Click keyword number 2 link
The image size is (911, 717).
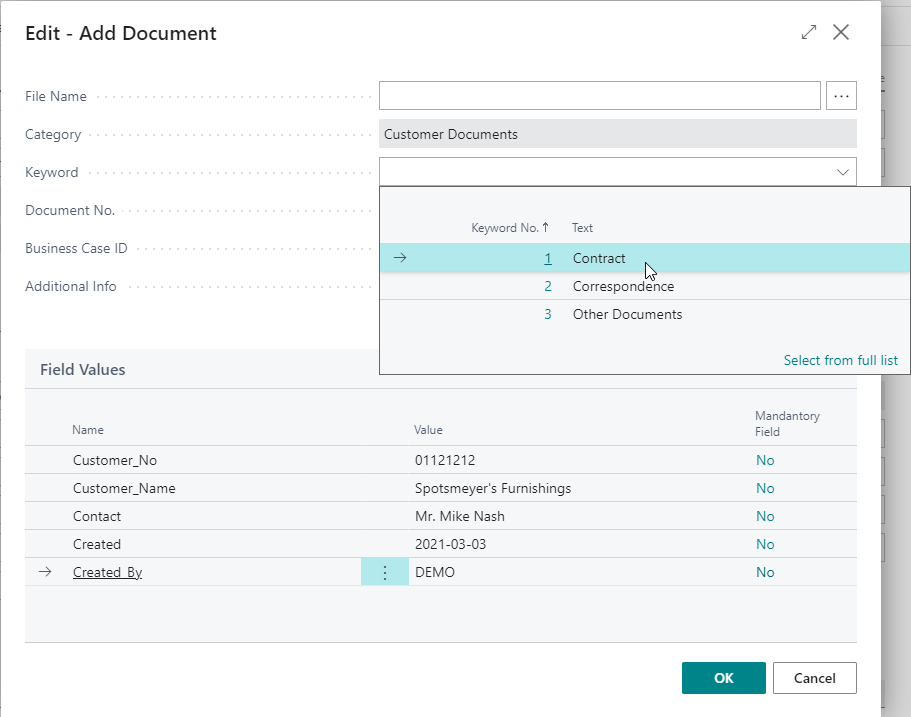pos(547,286)
